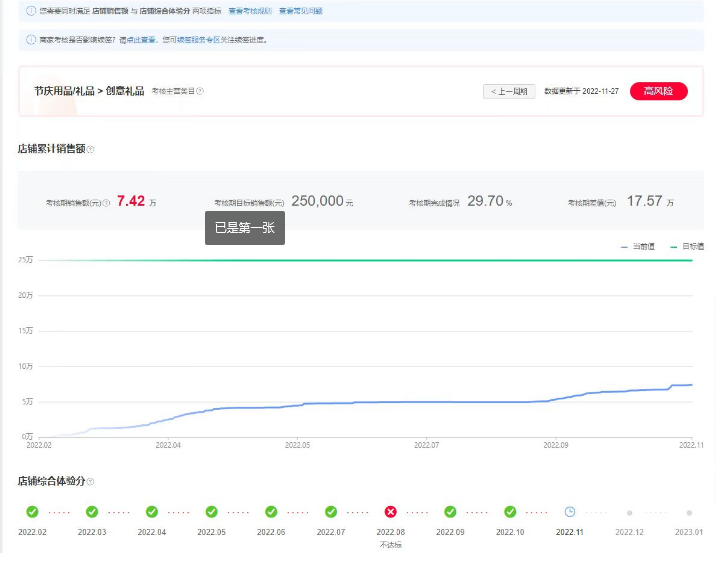The image size is (716, 566).
Task: Toggle 目标值 series in chart legend
Action: [687, 246]
